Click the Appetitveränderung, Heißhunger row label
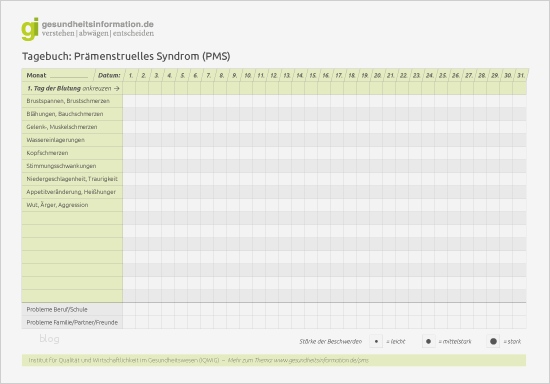This screenshot has width=550, height=384. tap(71, 192)
